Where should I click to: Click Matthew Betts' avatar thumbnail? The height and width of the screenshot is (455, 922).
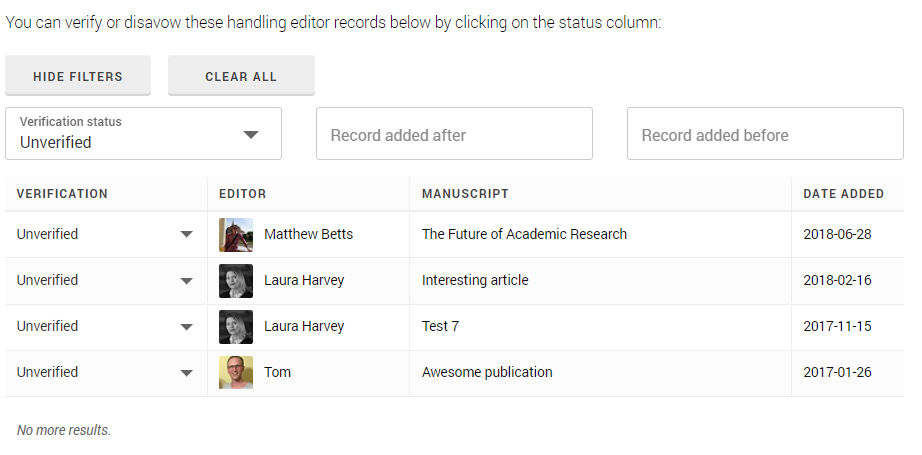click(236, 235)
